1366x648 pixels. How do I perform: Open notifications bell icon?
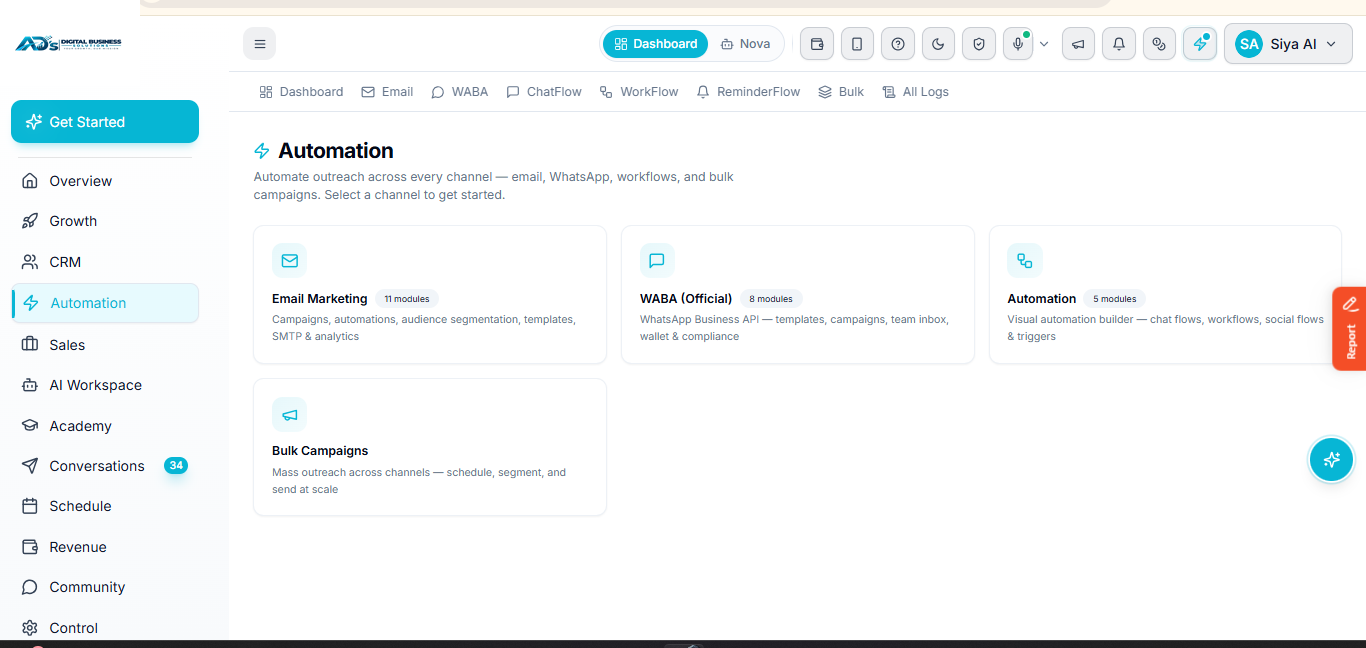[1119, 44]
